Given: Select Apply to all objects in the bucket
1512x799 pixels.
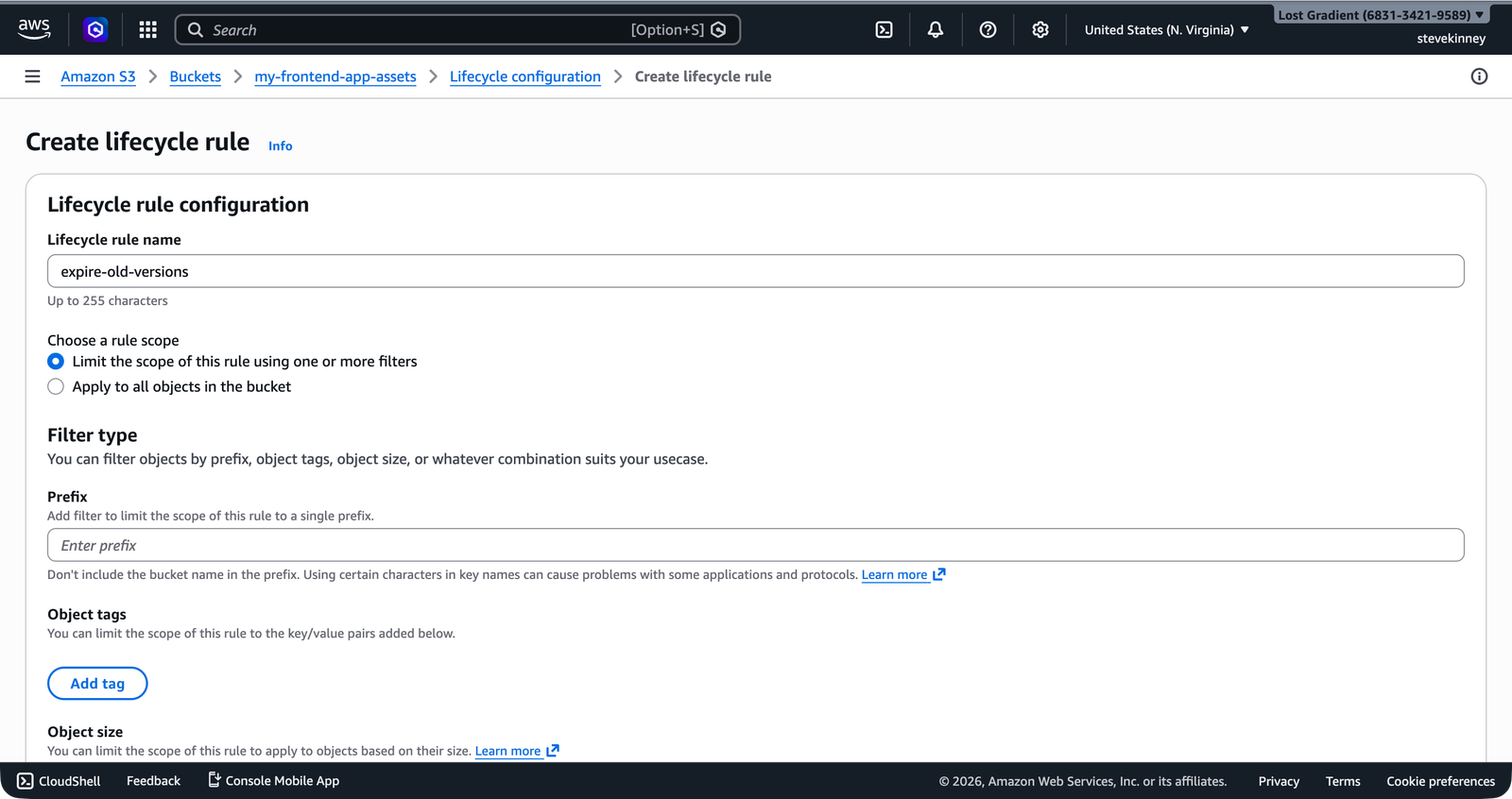Looking at the screenshot, I should pos(56,386).
